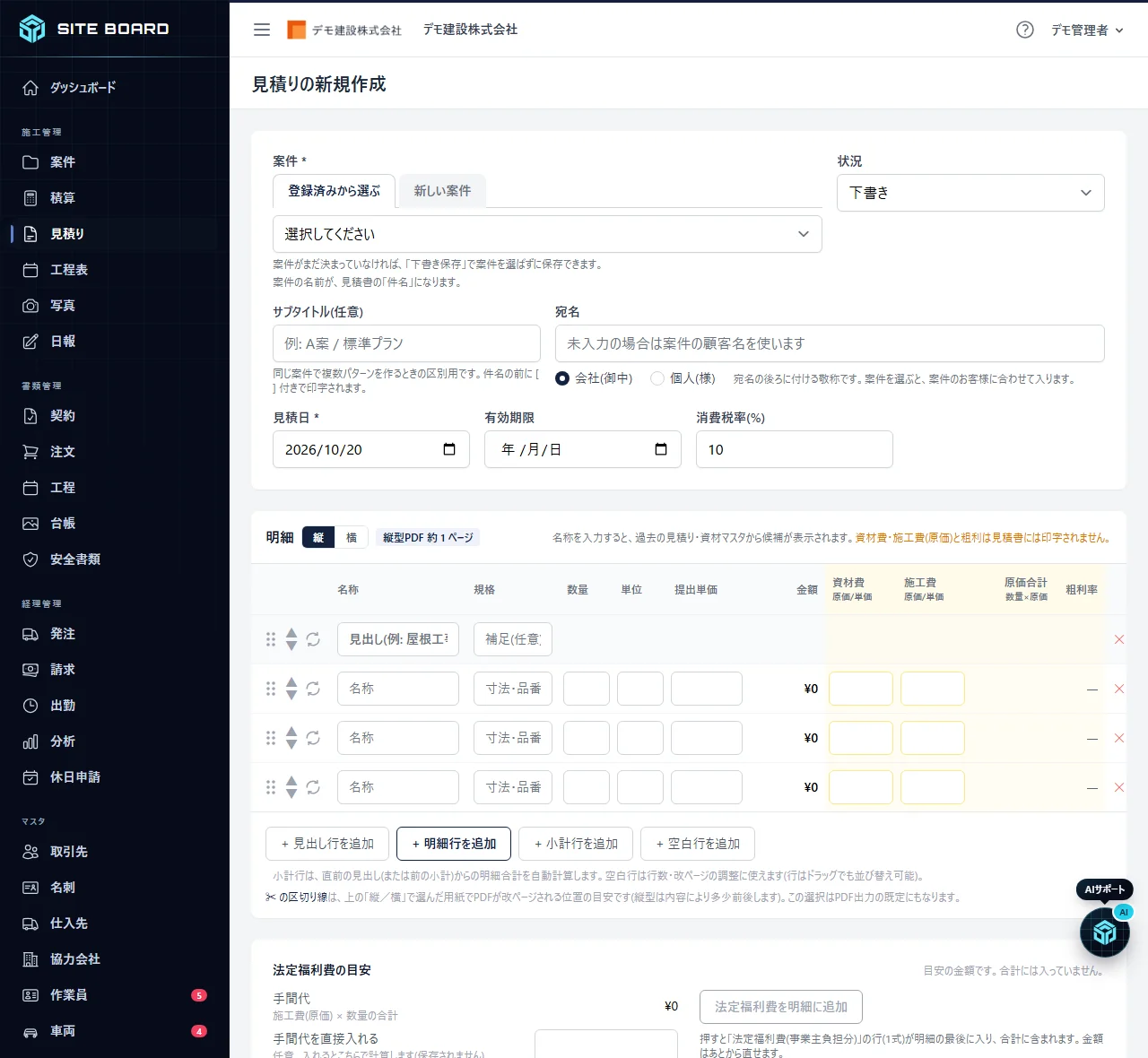Open the 選択してください project dropdown
This screenshot has width=1148, height=1058.
547,234
